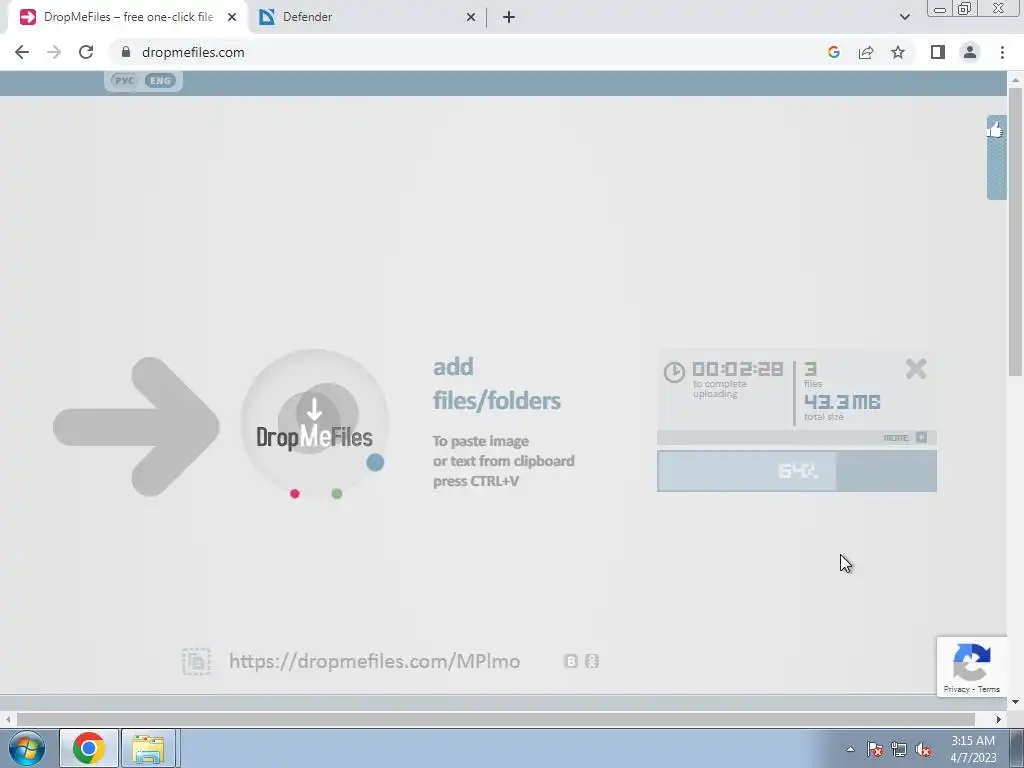Open Windows Explorer from the taskbar
Viewport: 1024px width, 768px height.
click(x=148, y=748)
